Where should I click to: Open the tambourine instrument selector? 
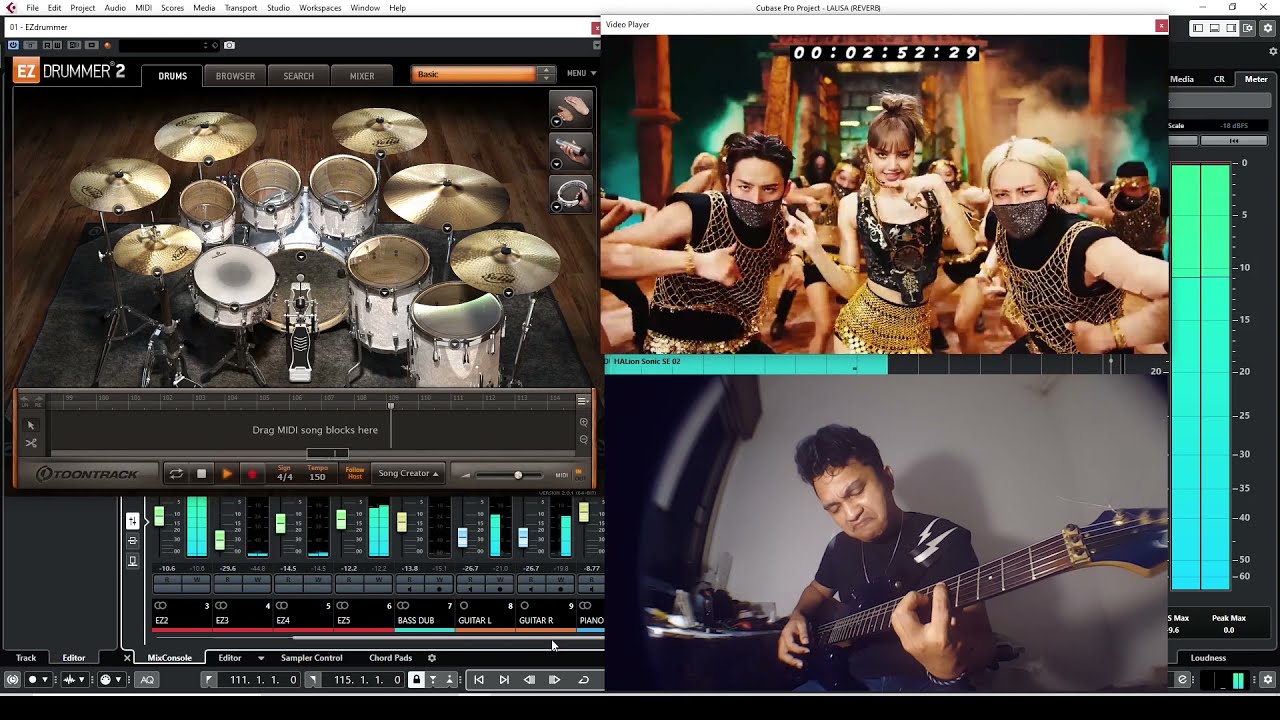[572, 194]
